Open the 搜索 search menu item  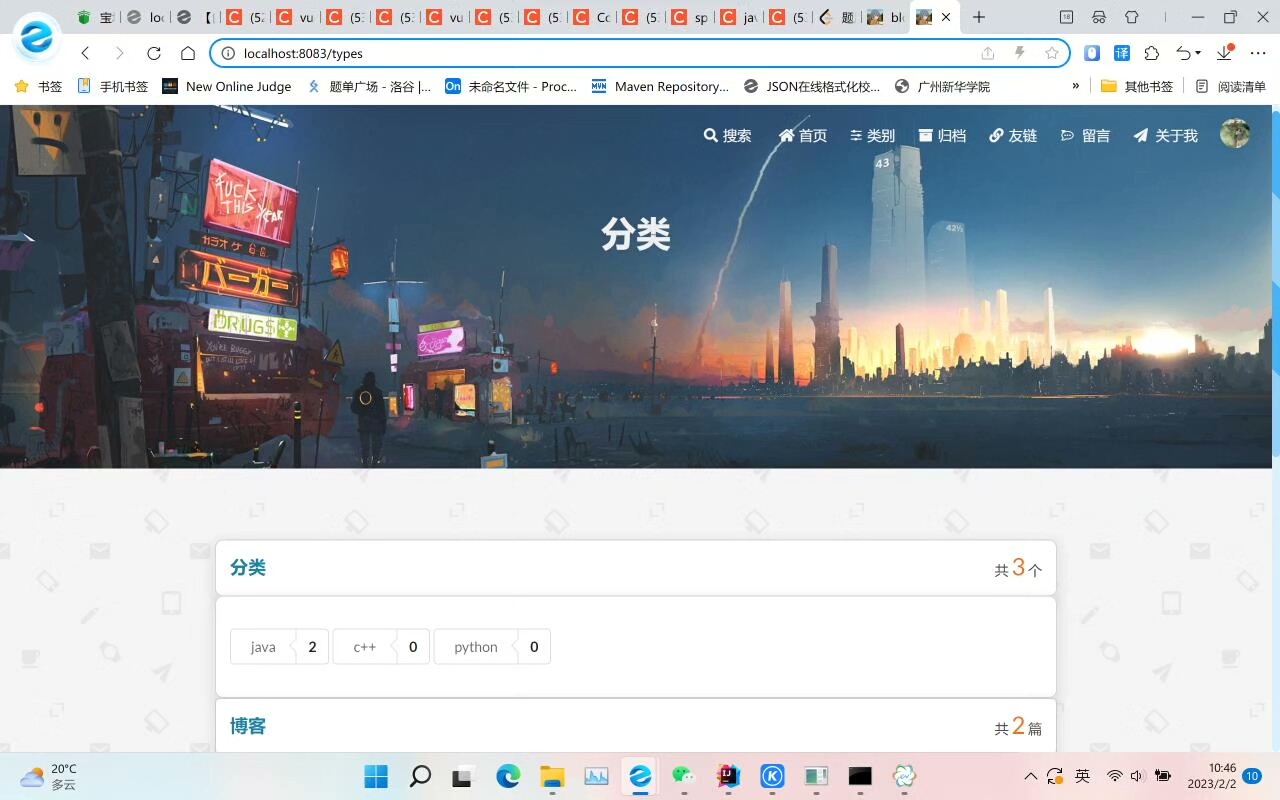click(x=727, y=136)
